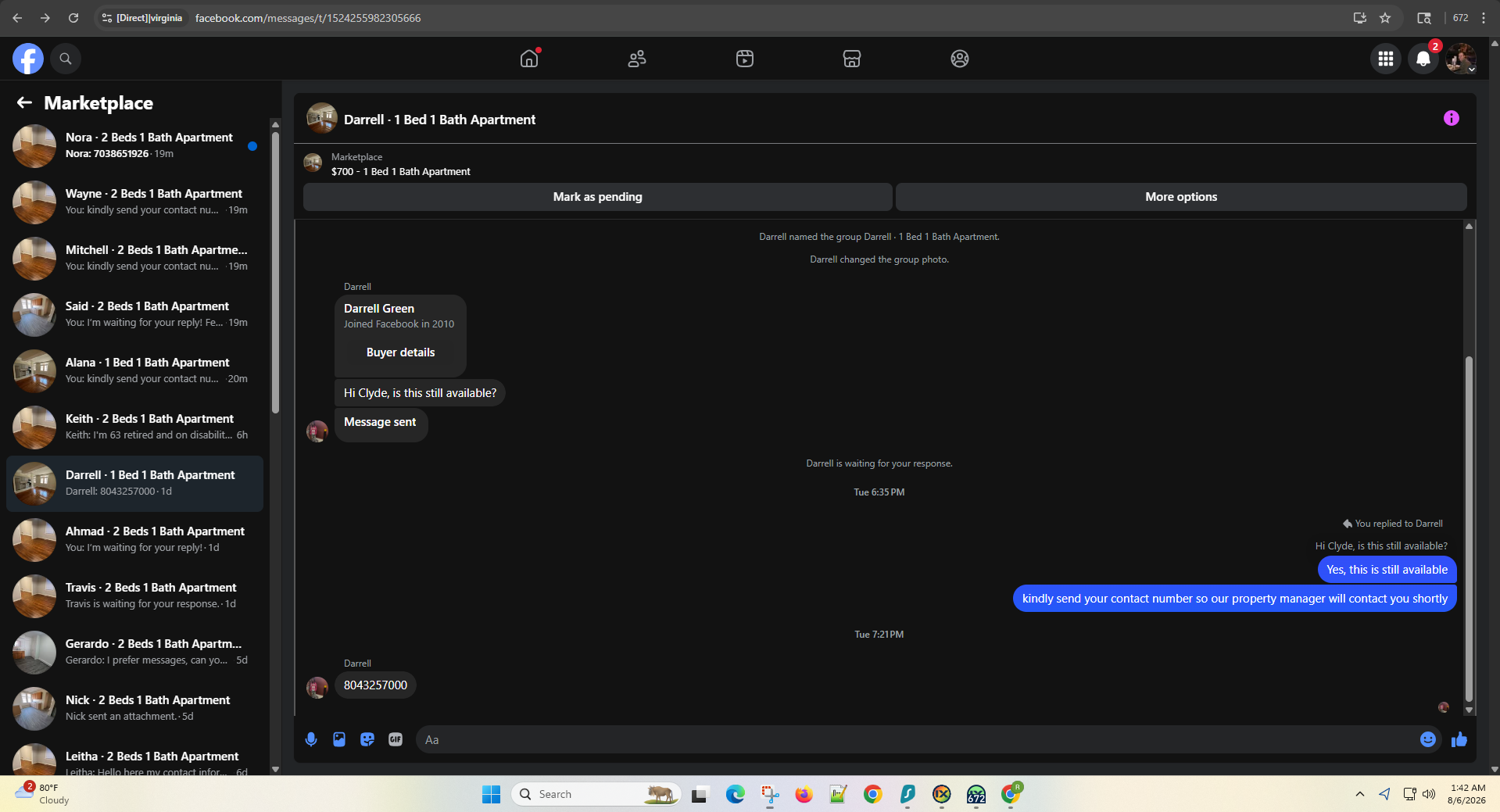Click the conversation list scrollbar
The height and width of the screenshot is (812, 1500).
[275, 273]
